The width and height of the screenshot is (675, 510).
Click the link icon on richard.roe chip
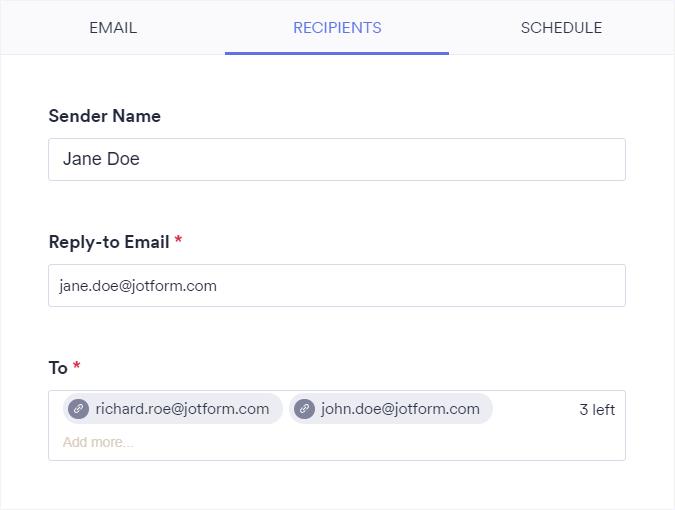click(x=78, y=409)
